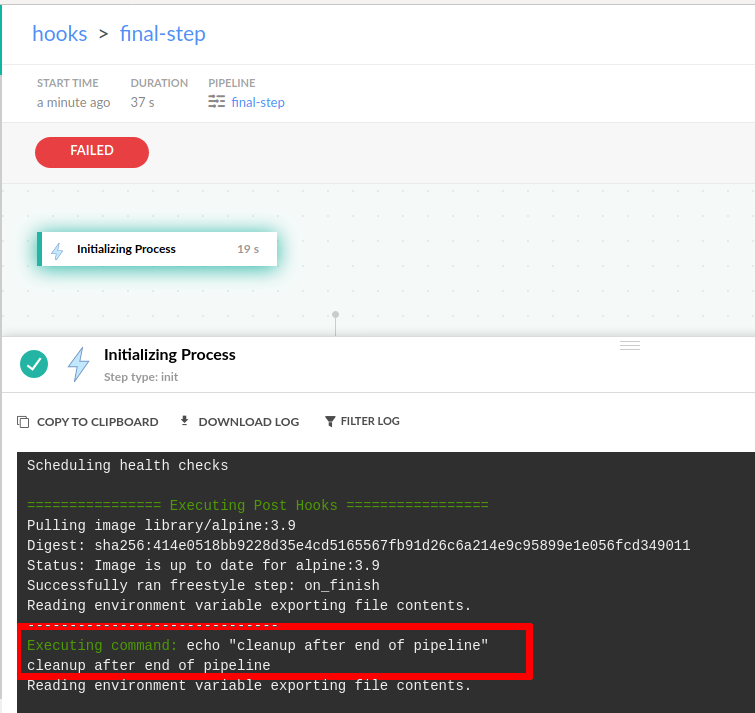Open the final-step pipeline link under Pipeline
The height and width of the screenshot is (713, 755).
pos(258,102)
